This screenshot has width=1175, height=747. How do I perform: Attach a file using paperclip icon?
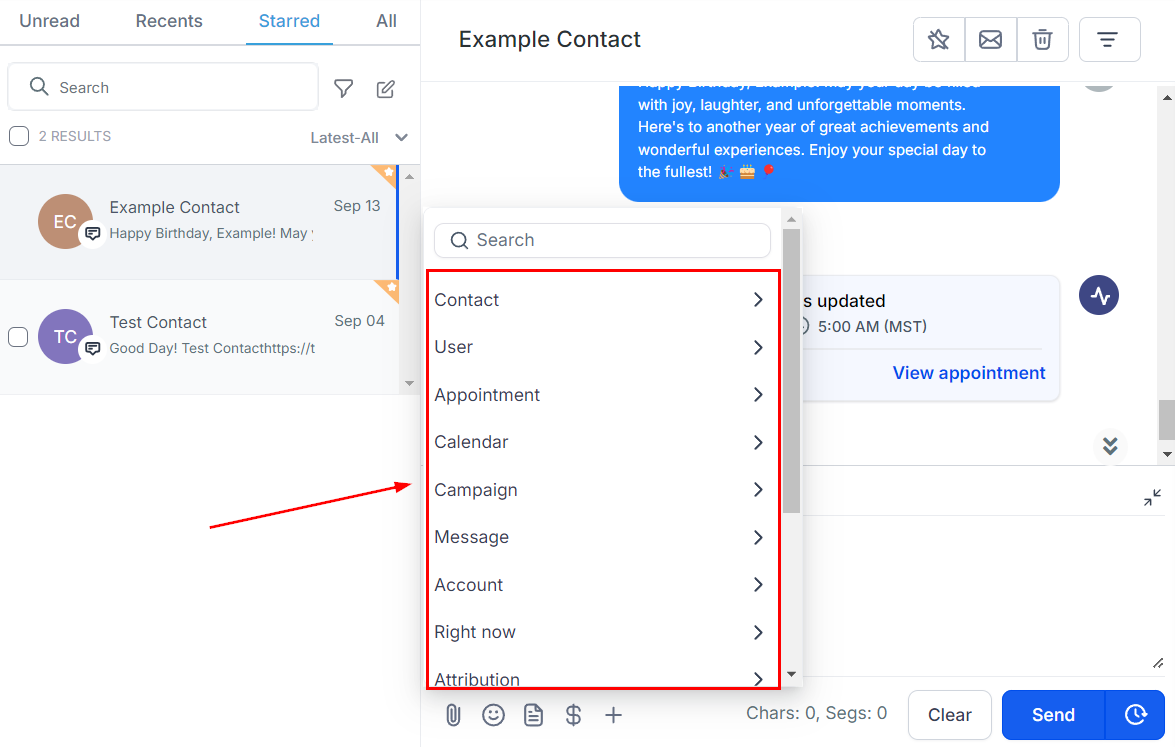(452, 715)
